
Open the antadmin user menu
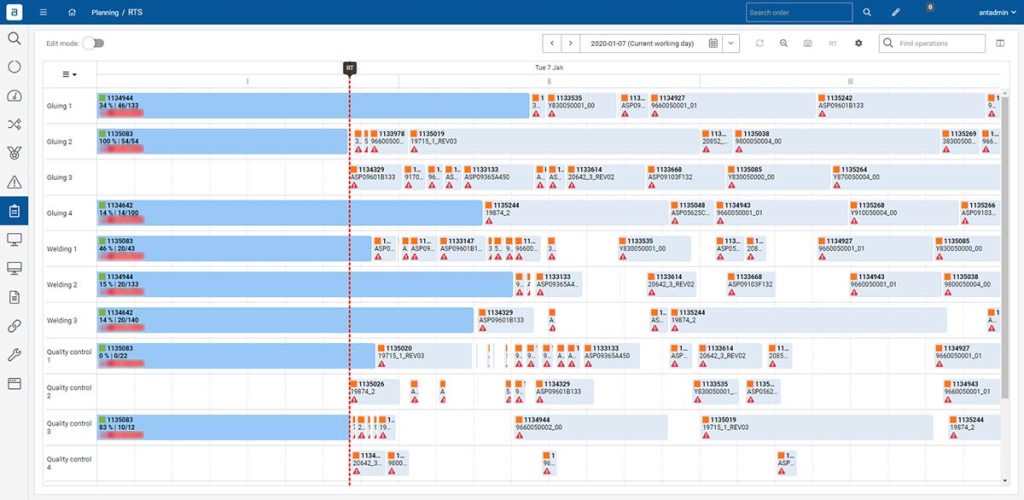(997, 12)
